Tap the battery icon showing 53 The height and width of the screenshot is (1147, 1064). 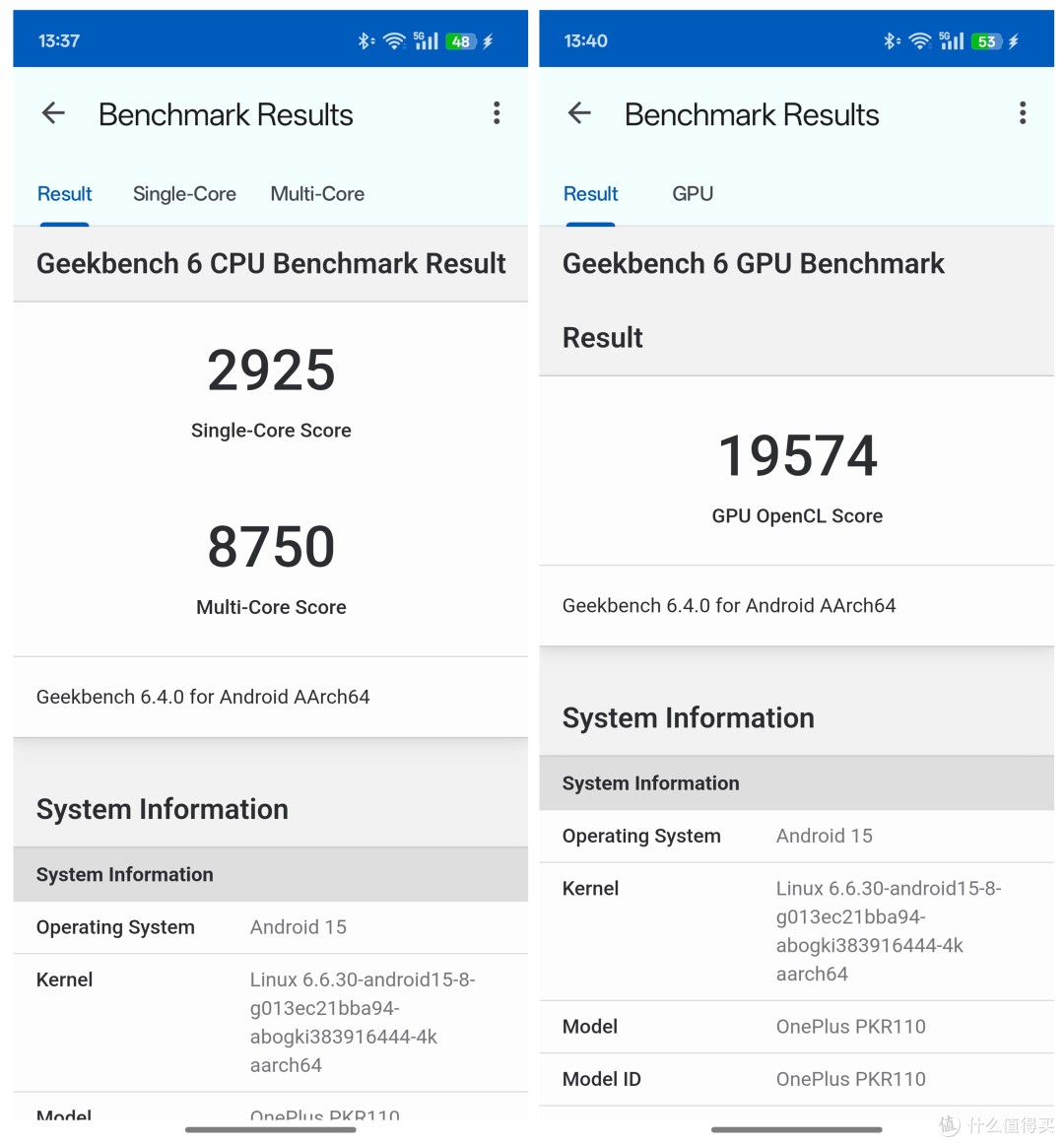[986, 41]
